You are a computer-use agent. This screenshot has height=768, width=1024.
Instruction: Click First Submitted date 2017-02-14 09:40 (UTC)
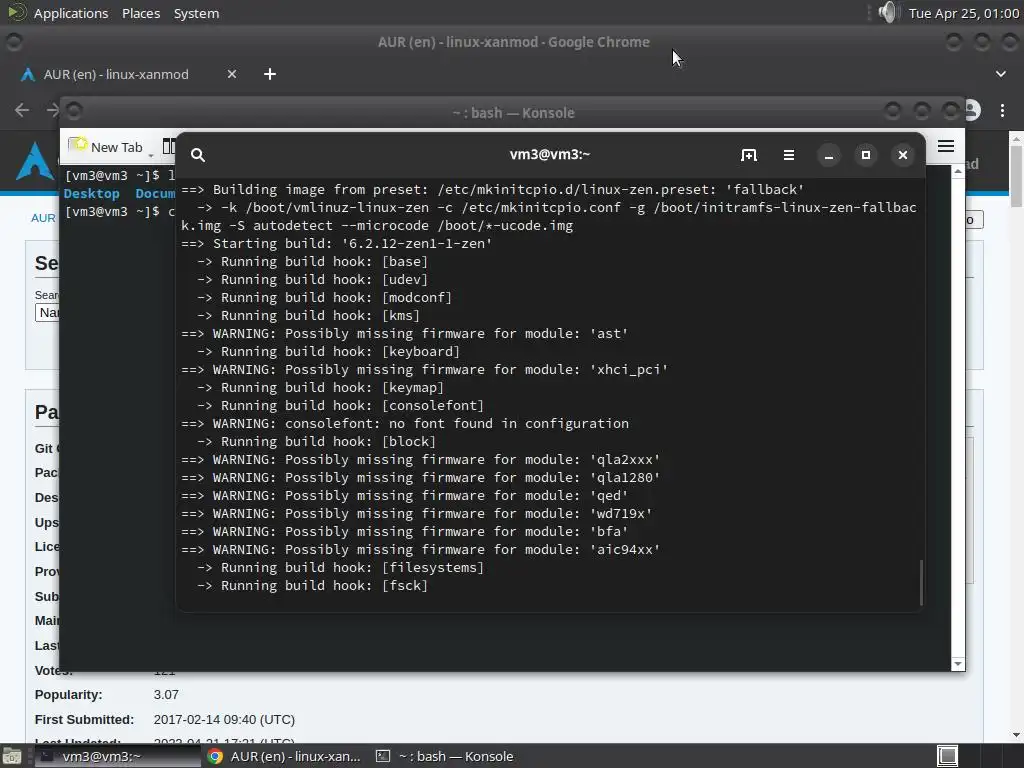click(224, 720)
